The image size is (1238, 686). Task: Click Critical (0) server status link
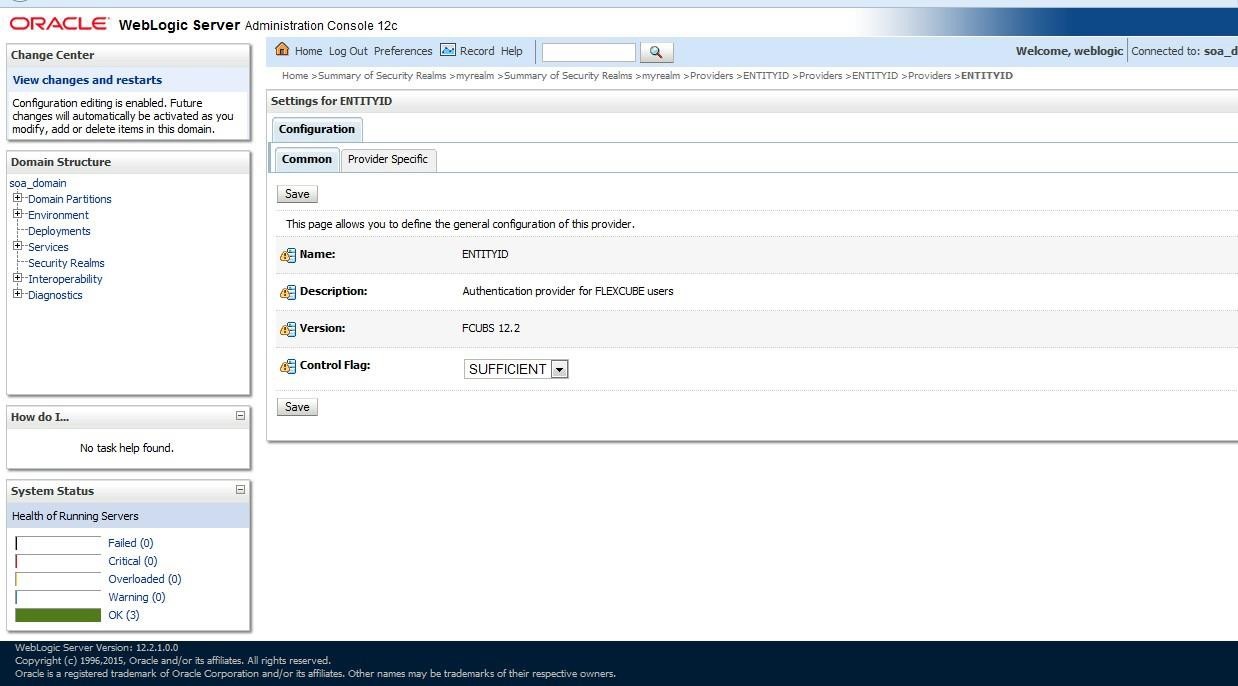point(132,561)
